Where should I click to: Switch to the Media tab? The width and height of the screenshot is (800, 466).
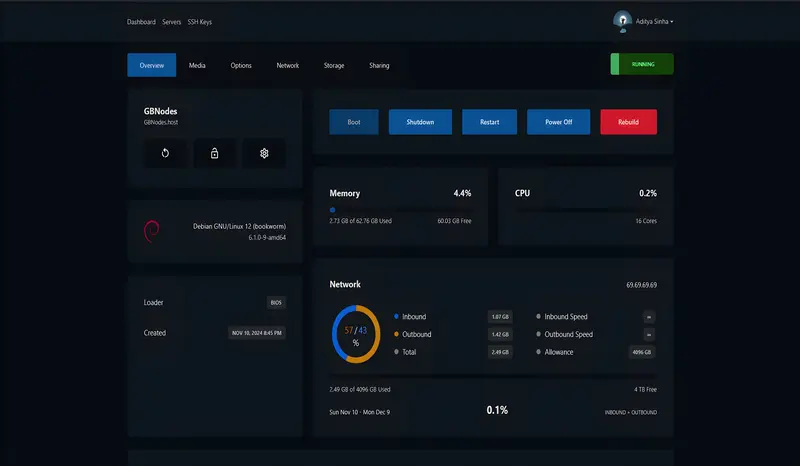197,65
